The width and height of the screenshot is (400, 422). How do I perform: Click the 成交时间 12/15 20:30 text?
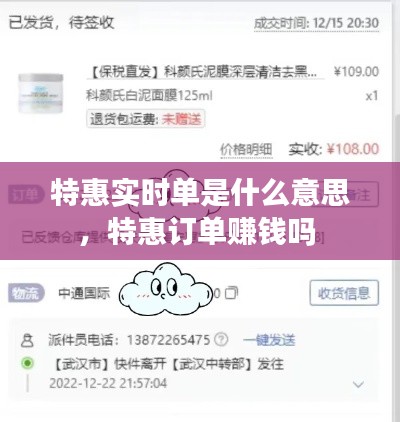click(316, 23)
